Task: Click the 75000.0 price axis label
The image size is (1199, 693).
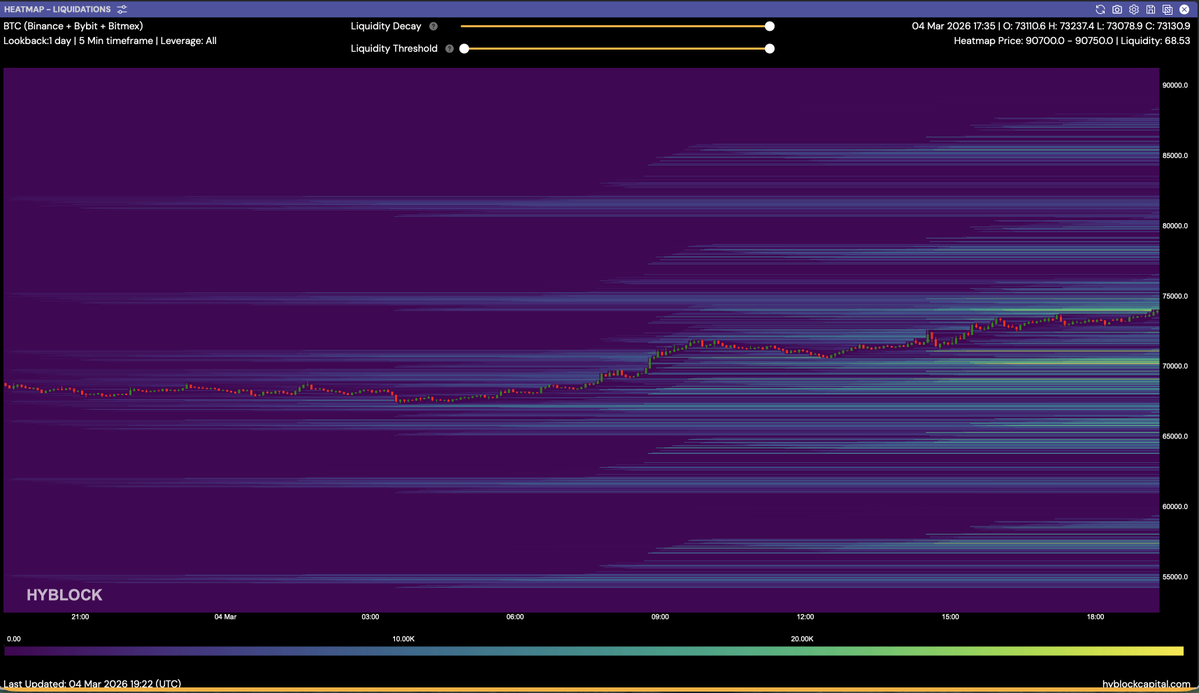Action: (x=1174, y=296)
